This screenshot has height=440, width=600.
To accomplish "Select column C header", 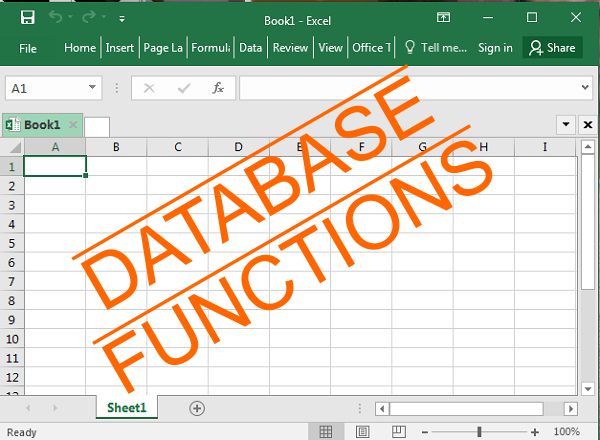I will [x=178, y=147].
